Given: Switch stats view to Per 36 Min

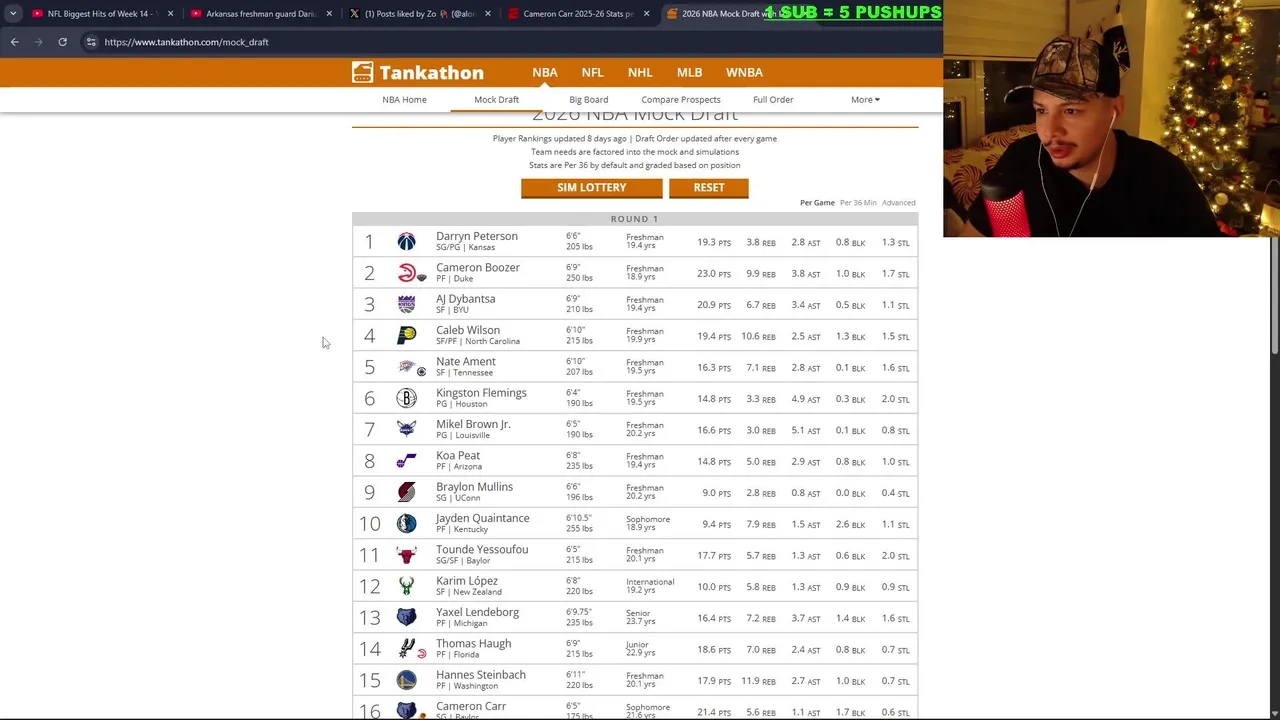Looking at the screenshot, I should (x=858, y=203).
